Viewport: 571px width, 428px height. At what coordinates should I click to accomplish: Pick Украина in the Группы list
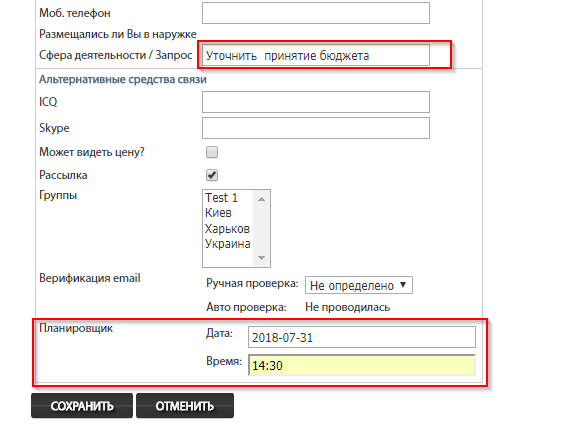(228, 244)
